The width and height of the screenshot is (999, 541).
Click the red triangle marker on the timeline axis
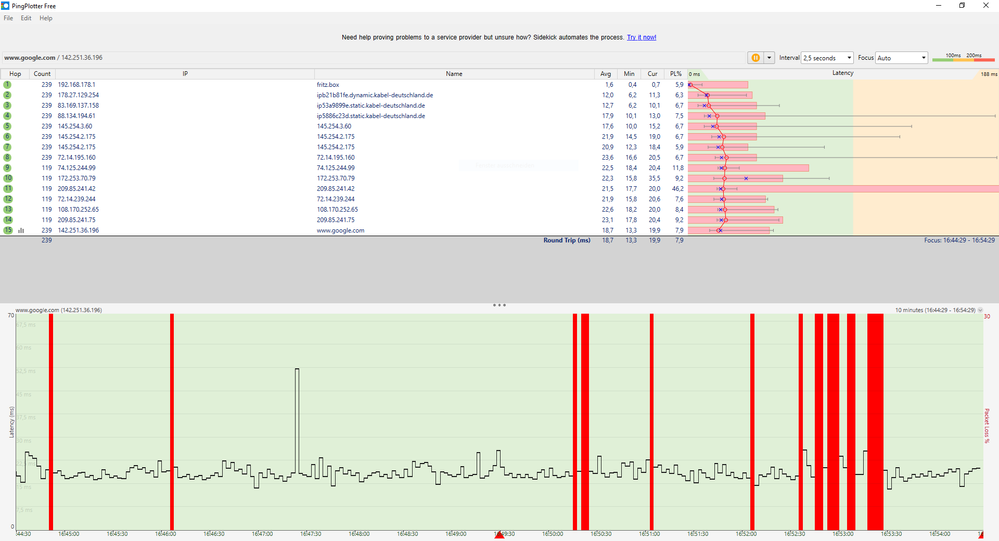(x=499, y=535)
